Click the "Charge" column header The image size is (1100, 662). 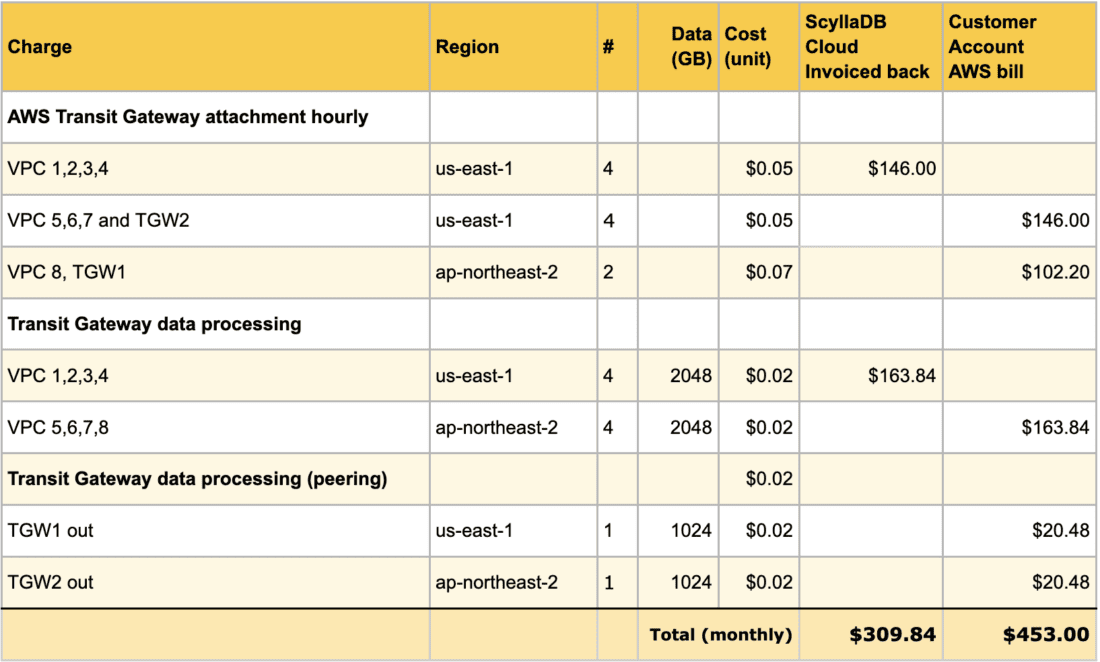[x=215, y=47]
